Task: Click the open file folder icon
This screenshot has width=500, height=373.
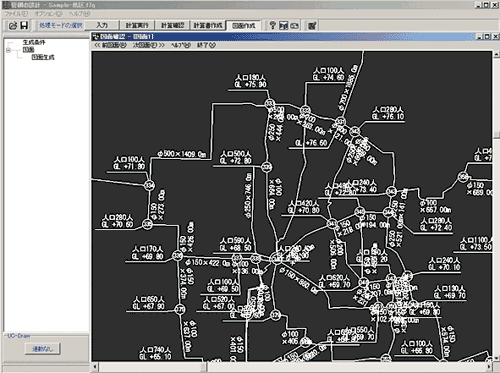Action: (x=13, y=25)
